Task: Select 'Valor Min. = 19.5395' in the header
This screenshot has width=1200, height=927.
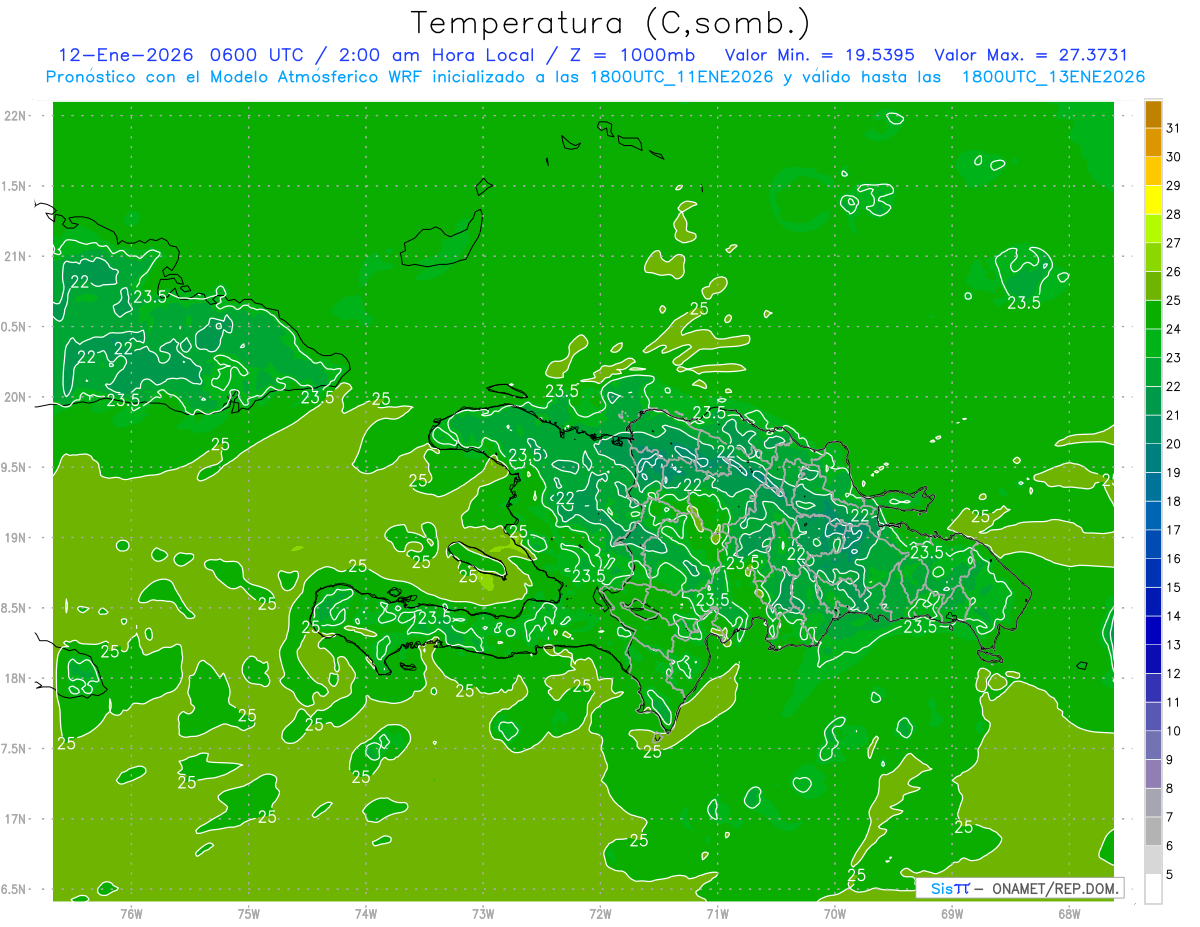Action: pyautogui.click(x=820, y=55)
